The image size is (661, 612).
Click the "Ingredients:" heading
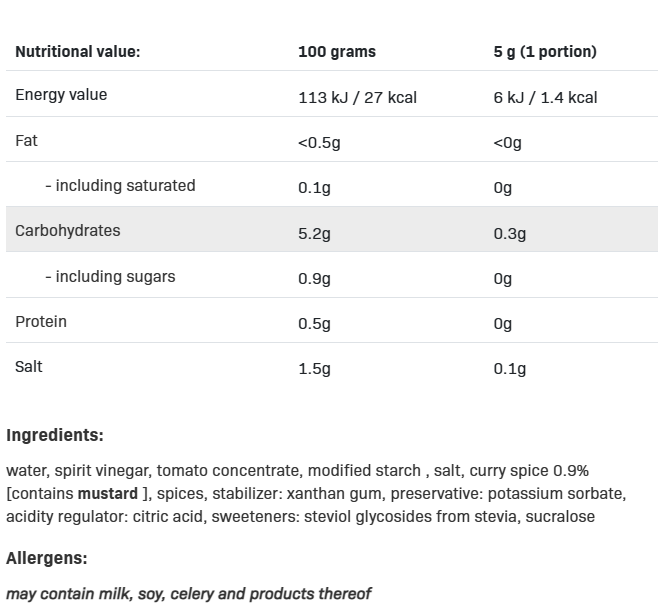point(55,436)
